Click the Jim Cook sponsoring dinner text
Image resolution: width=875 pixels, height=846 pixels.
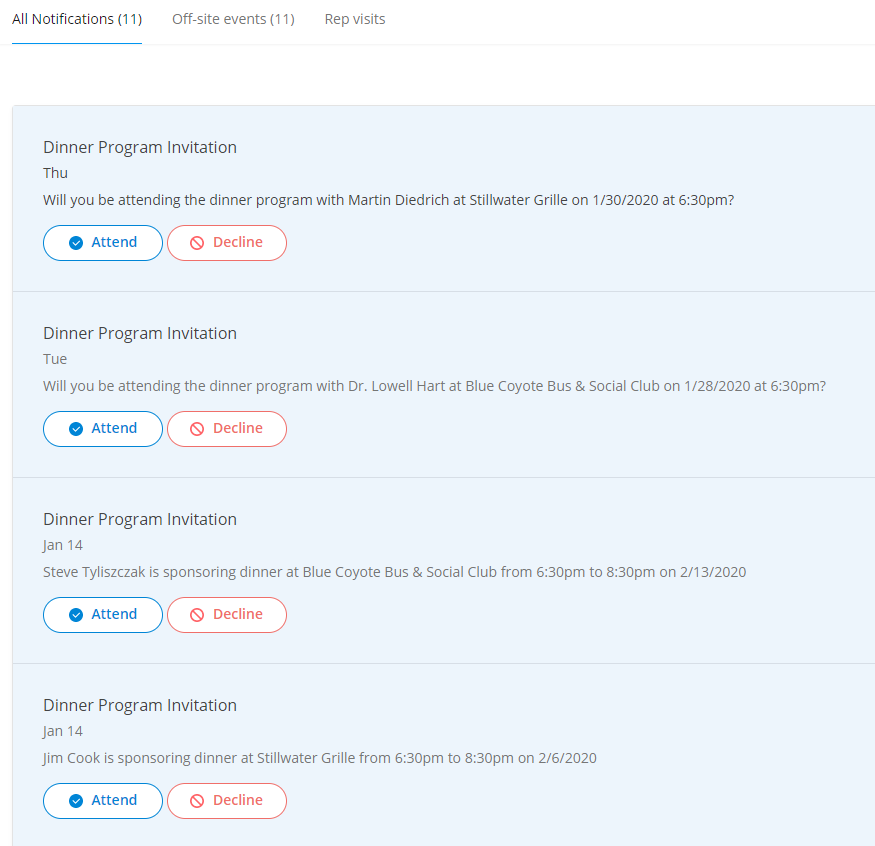[319, 758]
